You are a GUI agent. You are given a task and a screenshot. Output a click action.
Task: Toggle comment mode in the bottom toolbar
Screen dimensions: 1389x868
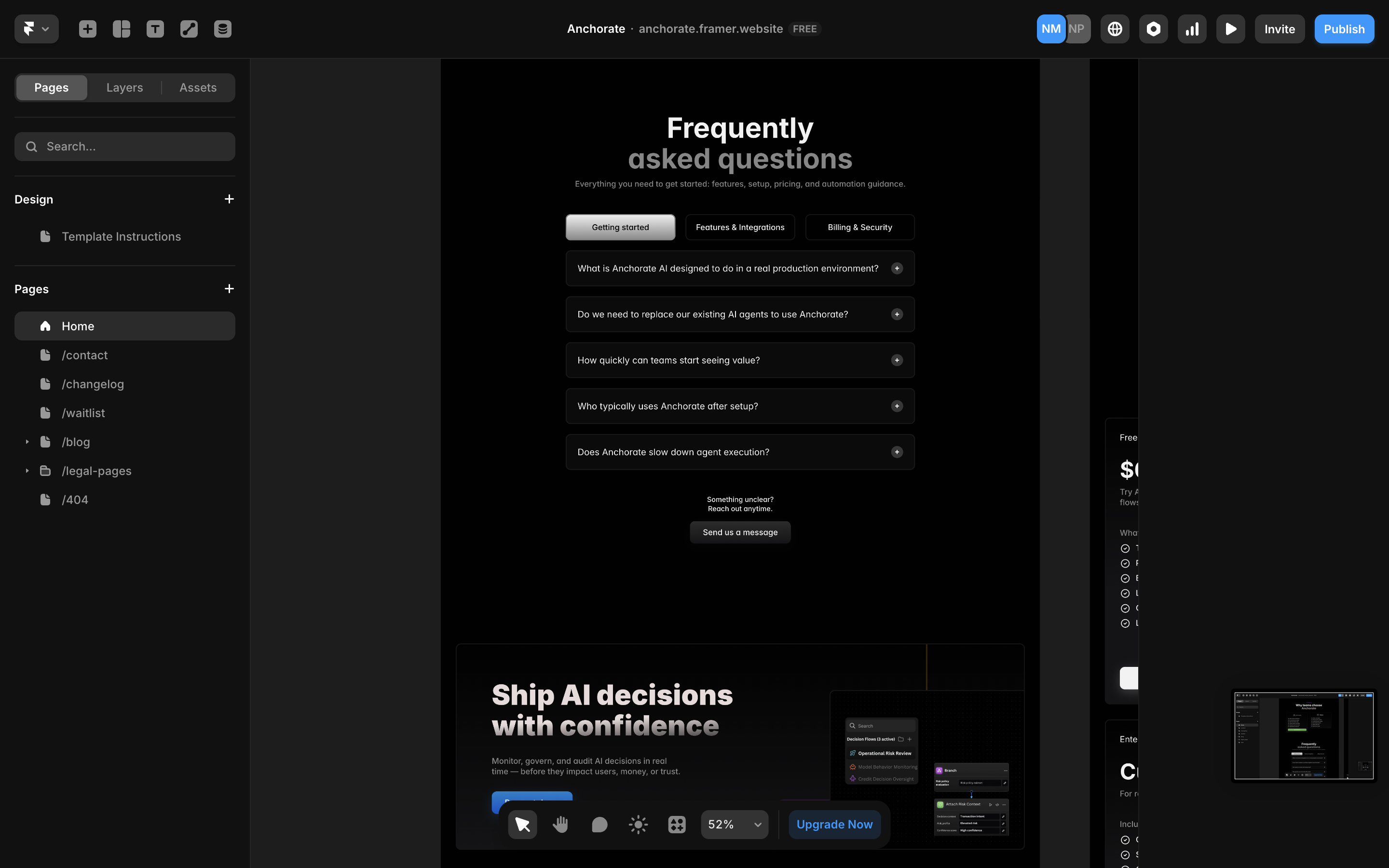(599, 824)
